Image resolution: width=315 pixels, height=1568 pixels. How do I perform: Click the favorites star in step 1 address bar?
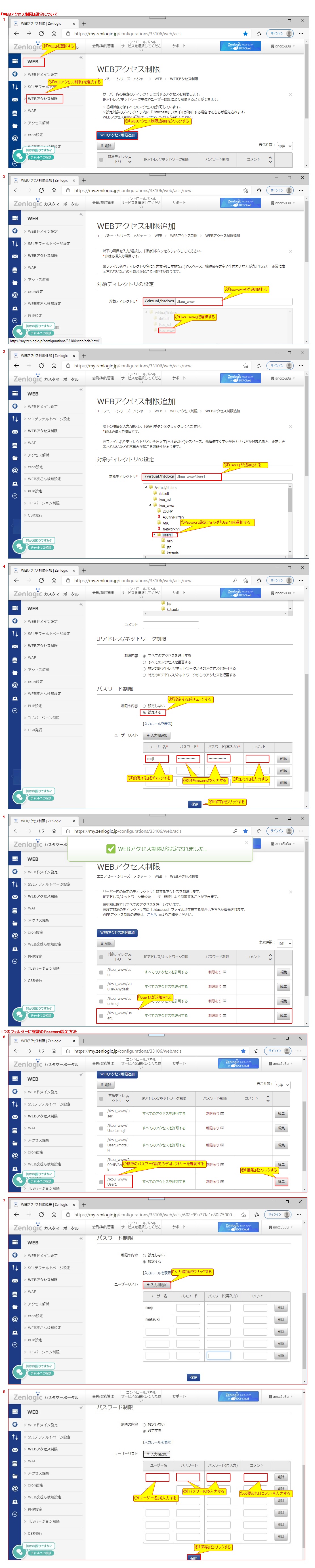click(245, 34)
